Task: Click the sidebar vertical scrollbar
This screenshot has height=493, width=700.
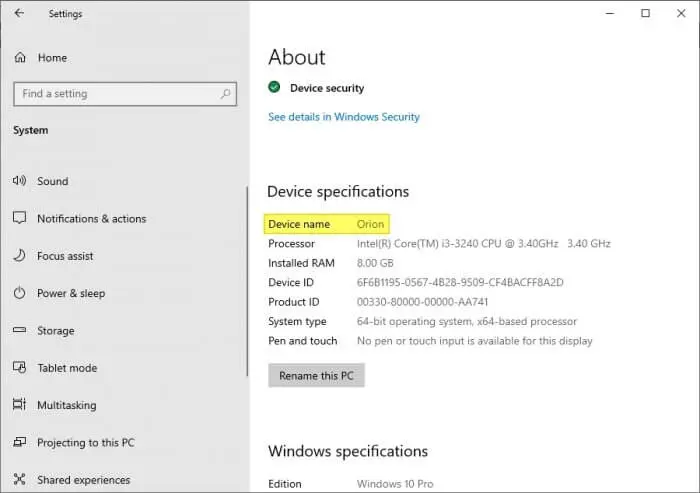Action: (x=247, y=281)
